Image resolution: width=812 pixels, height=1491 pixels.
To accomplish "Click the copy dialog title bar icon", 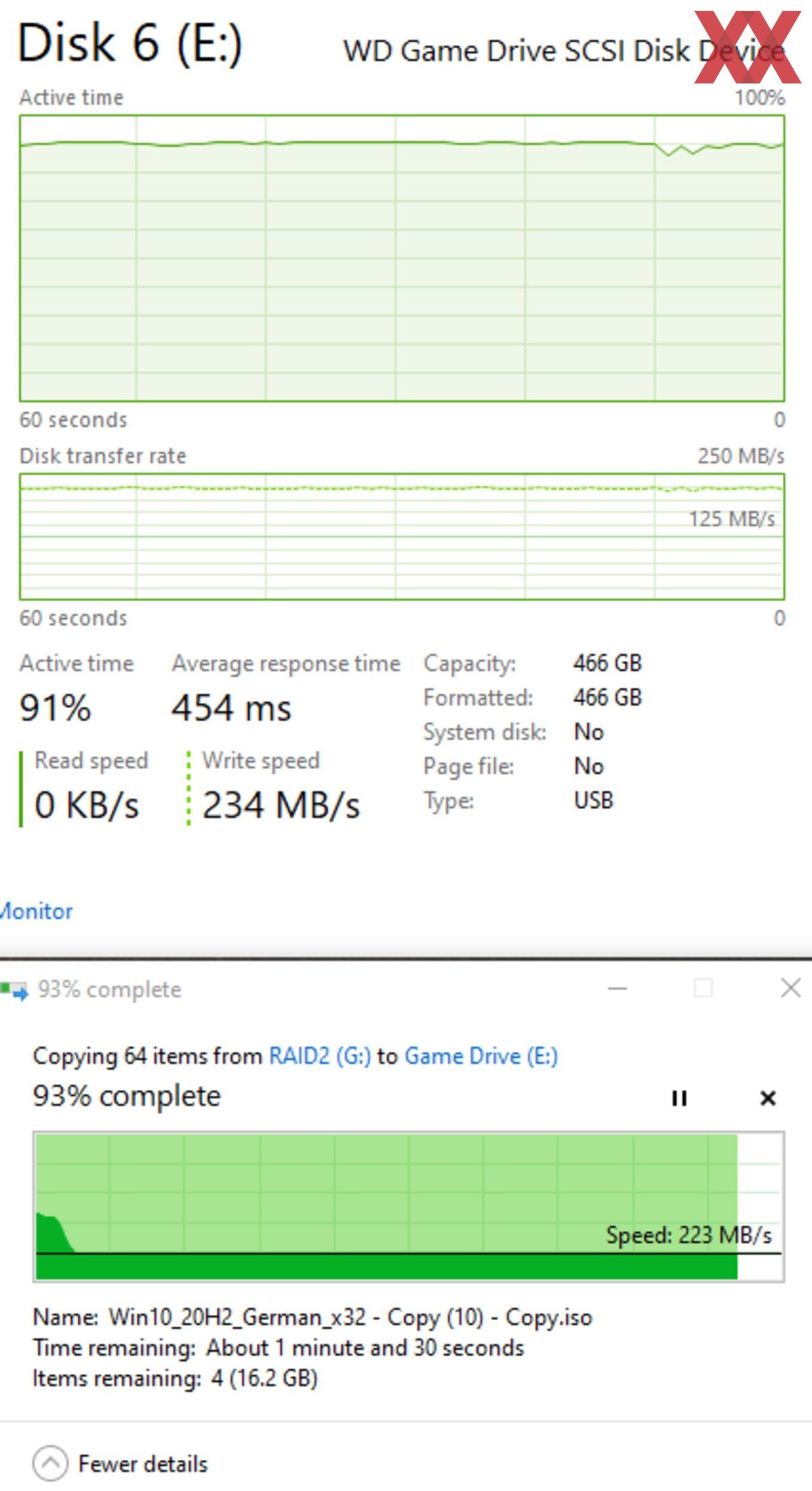I will click(x=14, y=991).
